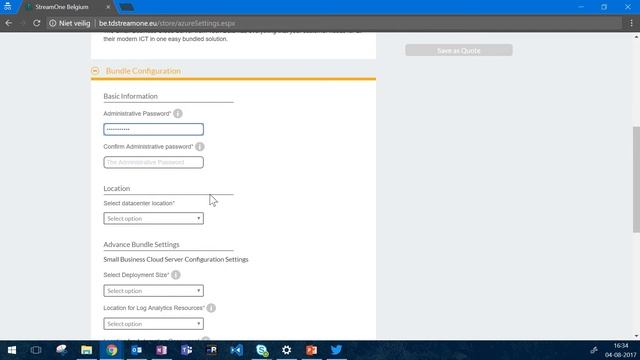Image resolution: width=640 pixels, height=360 pixels.
Task: View the Niet veilig site info
Action: click(x=69, y=23)
